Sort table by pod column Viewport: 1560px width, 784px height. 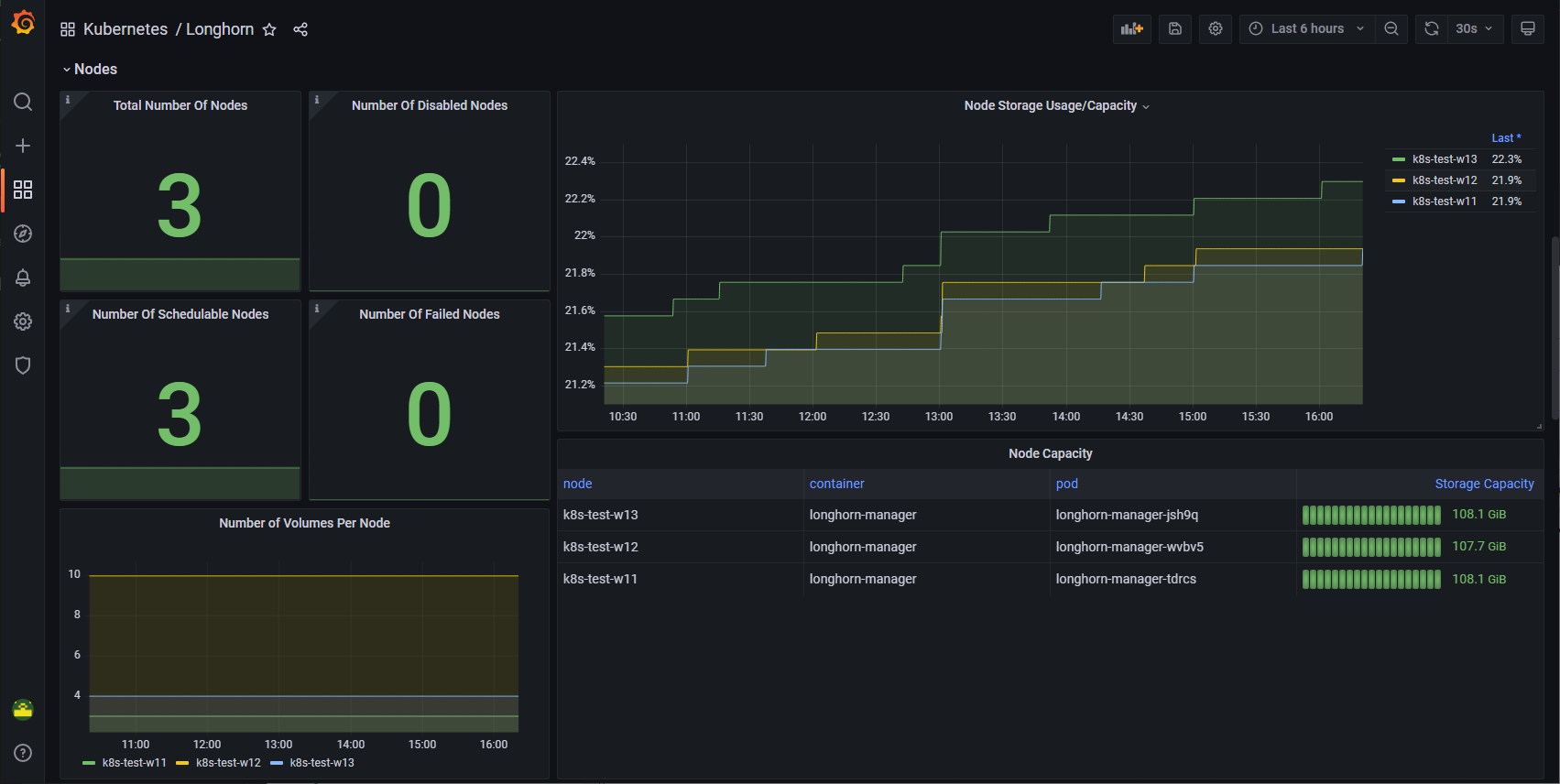(1067, 484)
